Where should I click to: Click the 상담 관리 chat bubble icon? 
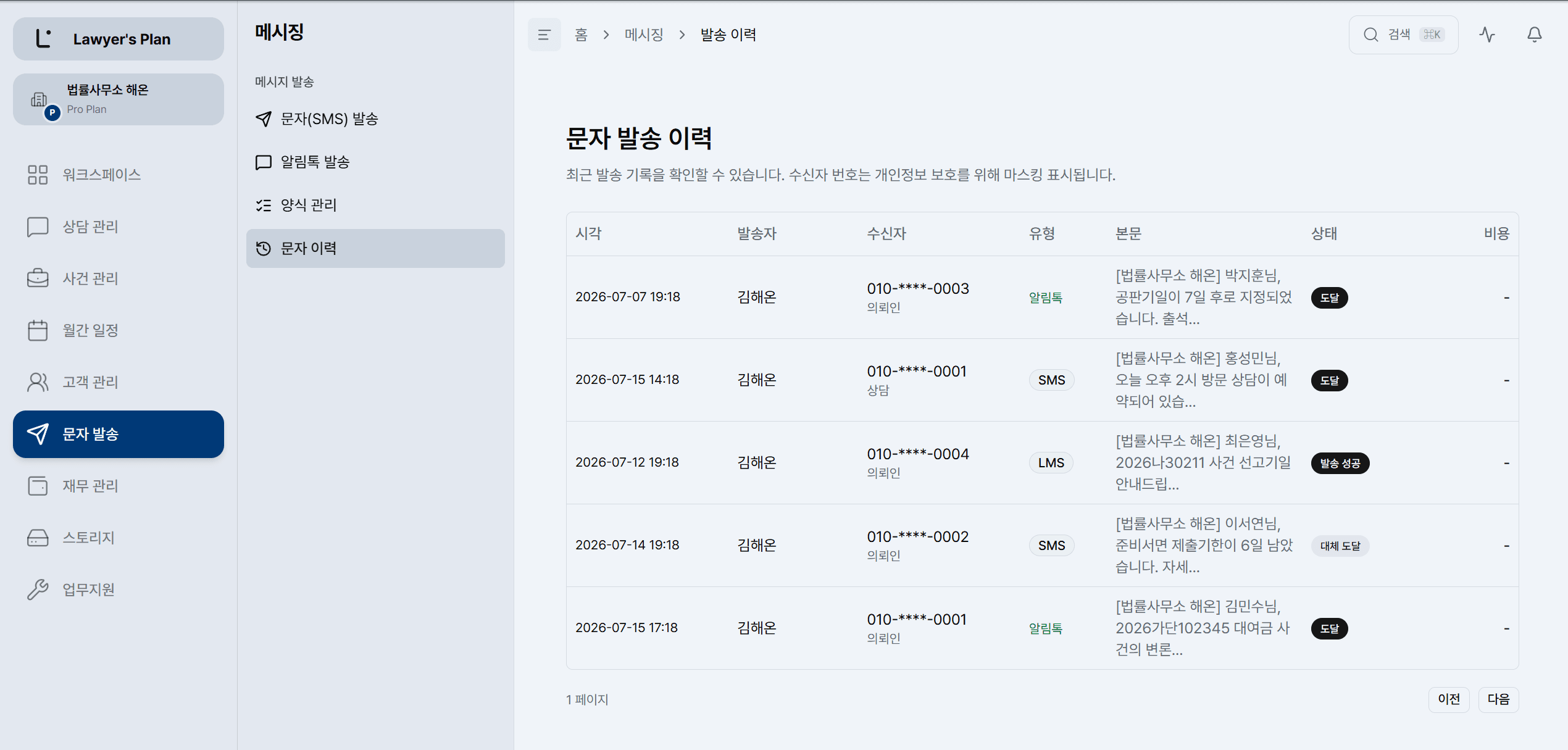click(38, 227)
